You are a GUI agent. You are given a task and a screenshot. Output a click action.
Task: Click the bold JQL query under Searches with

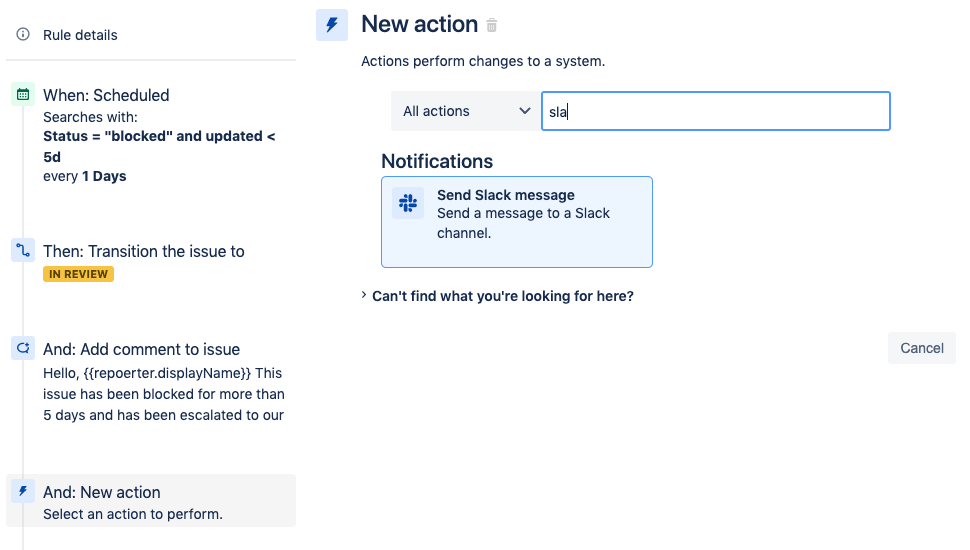pyautogui.click(x=158, y=136)
